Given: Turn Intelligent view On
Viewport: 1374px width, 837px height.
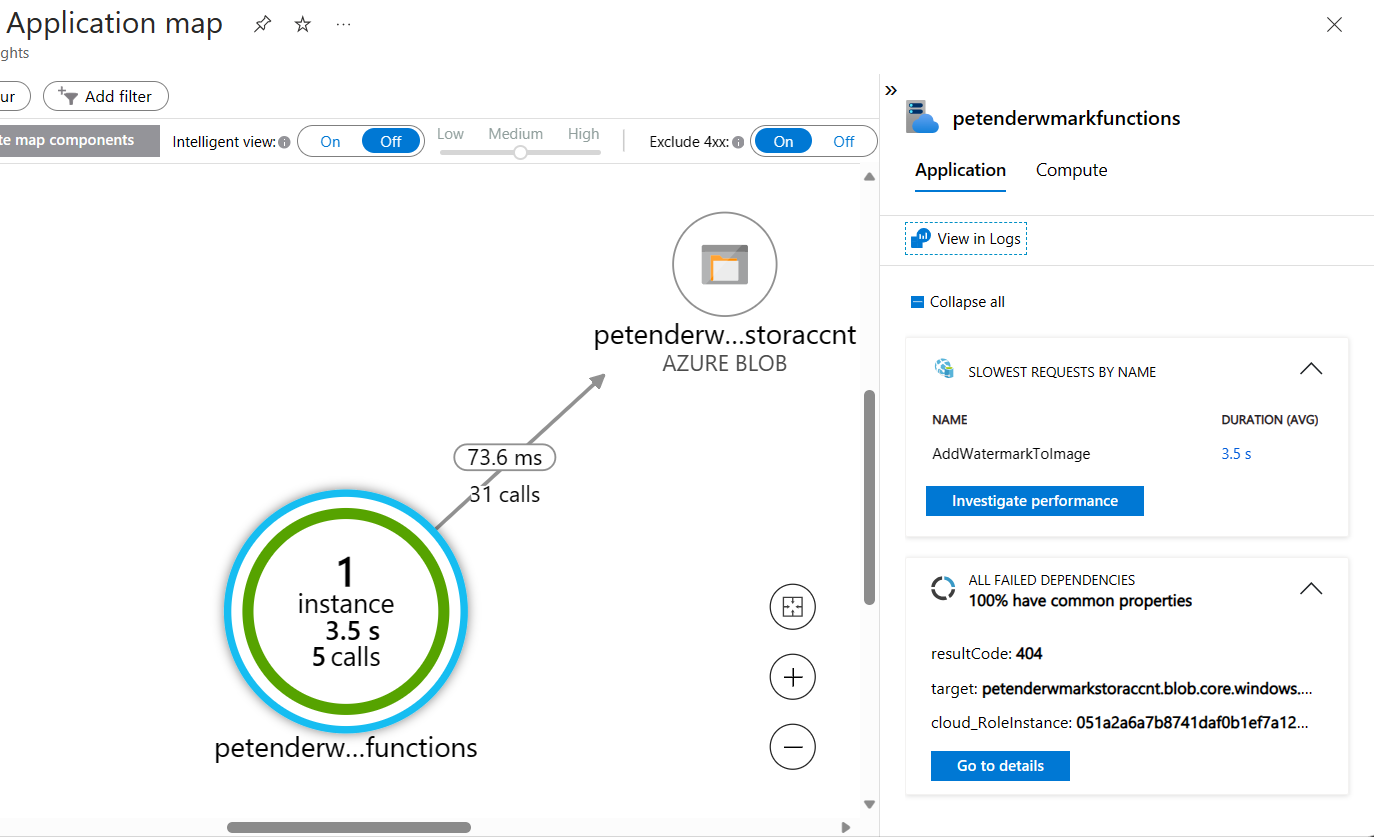Looking at the screenshot, I should (330, 141).
